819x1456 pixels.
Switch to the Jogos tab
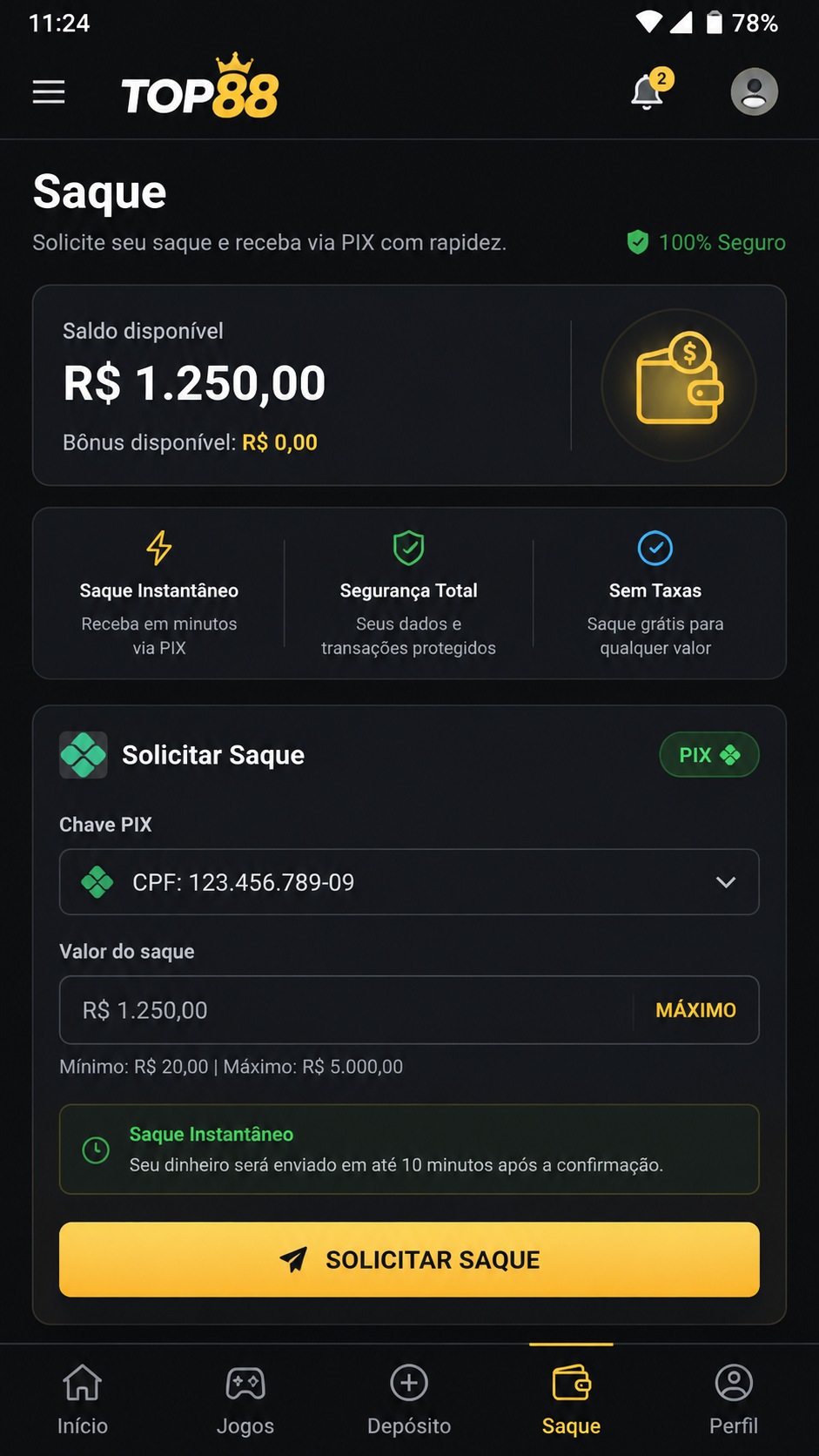pos(245,1399)
